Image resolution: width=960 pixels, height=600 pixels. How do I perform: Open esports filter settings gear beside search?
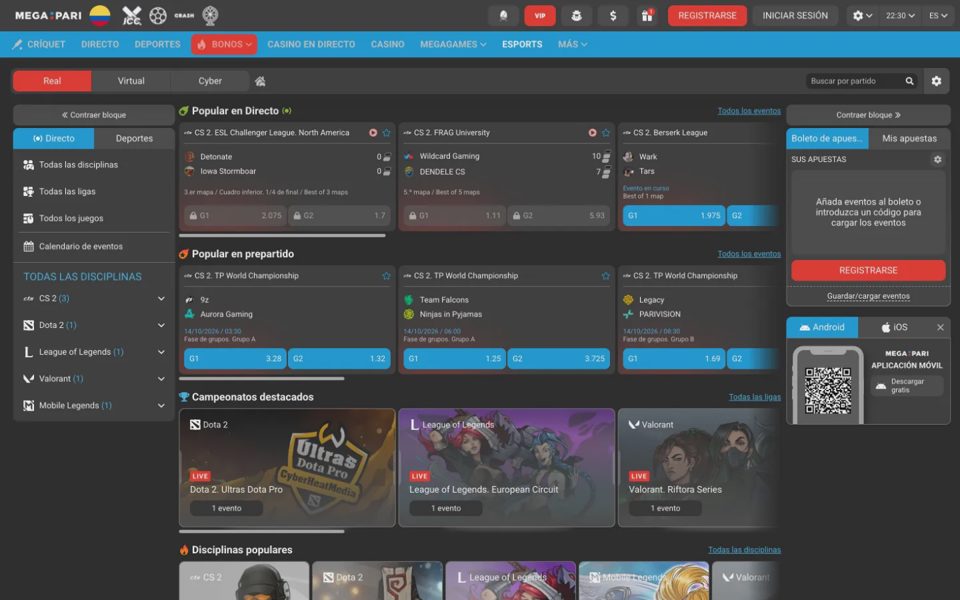pos(936,81)
